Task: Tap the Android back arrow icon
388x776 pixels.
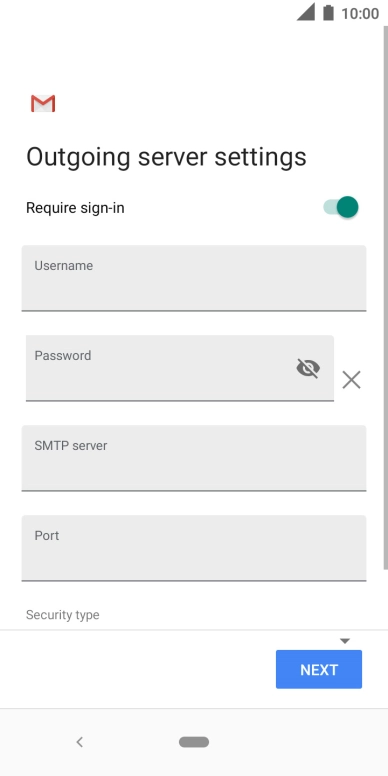Action: (80, 742)
